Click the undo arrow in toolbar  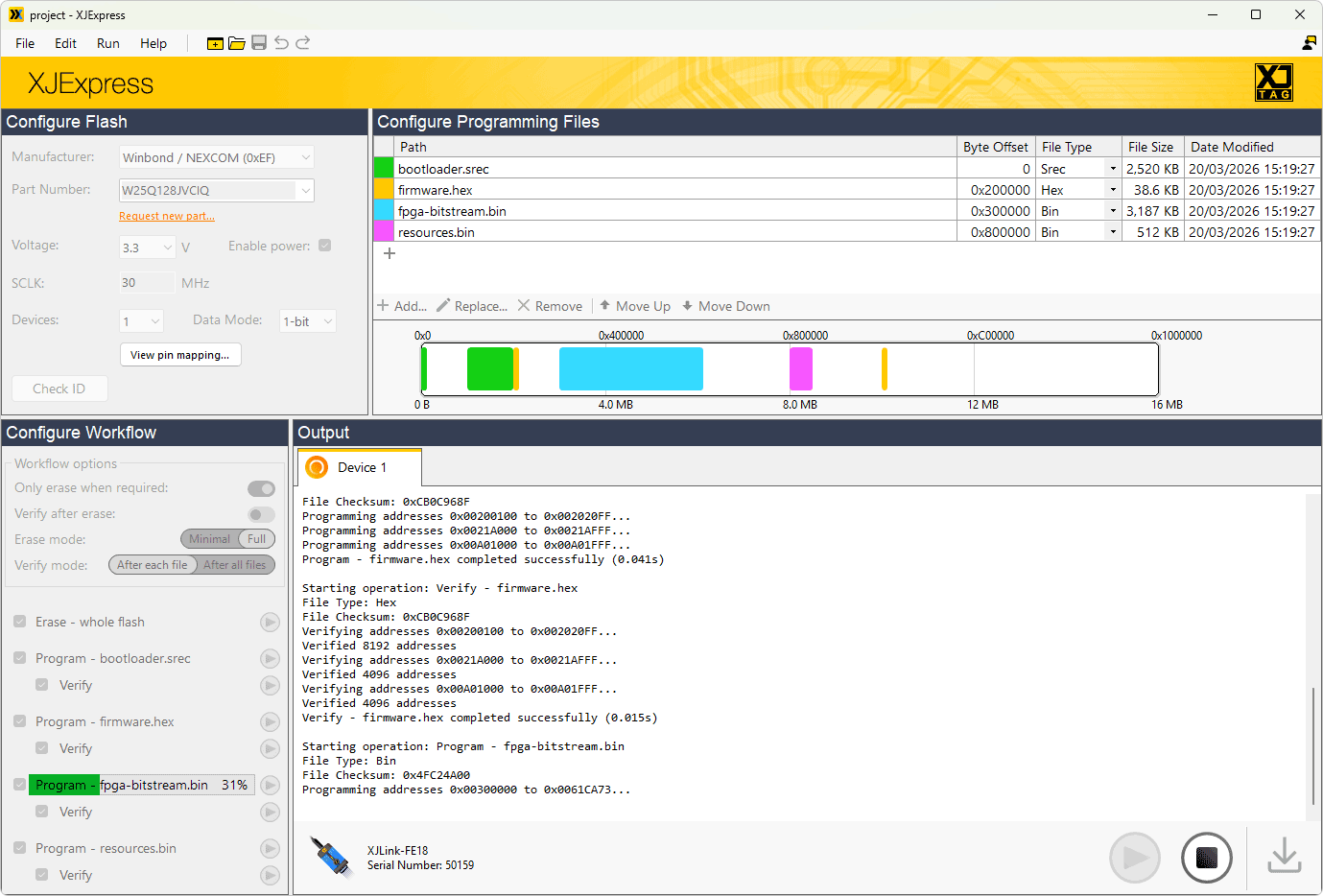pos(281,43)
